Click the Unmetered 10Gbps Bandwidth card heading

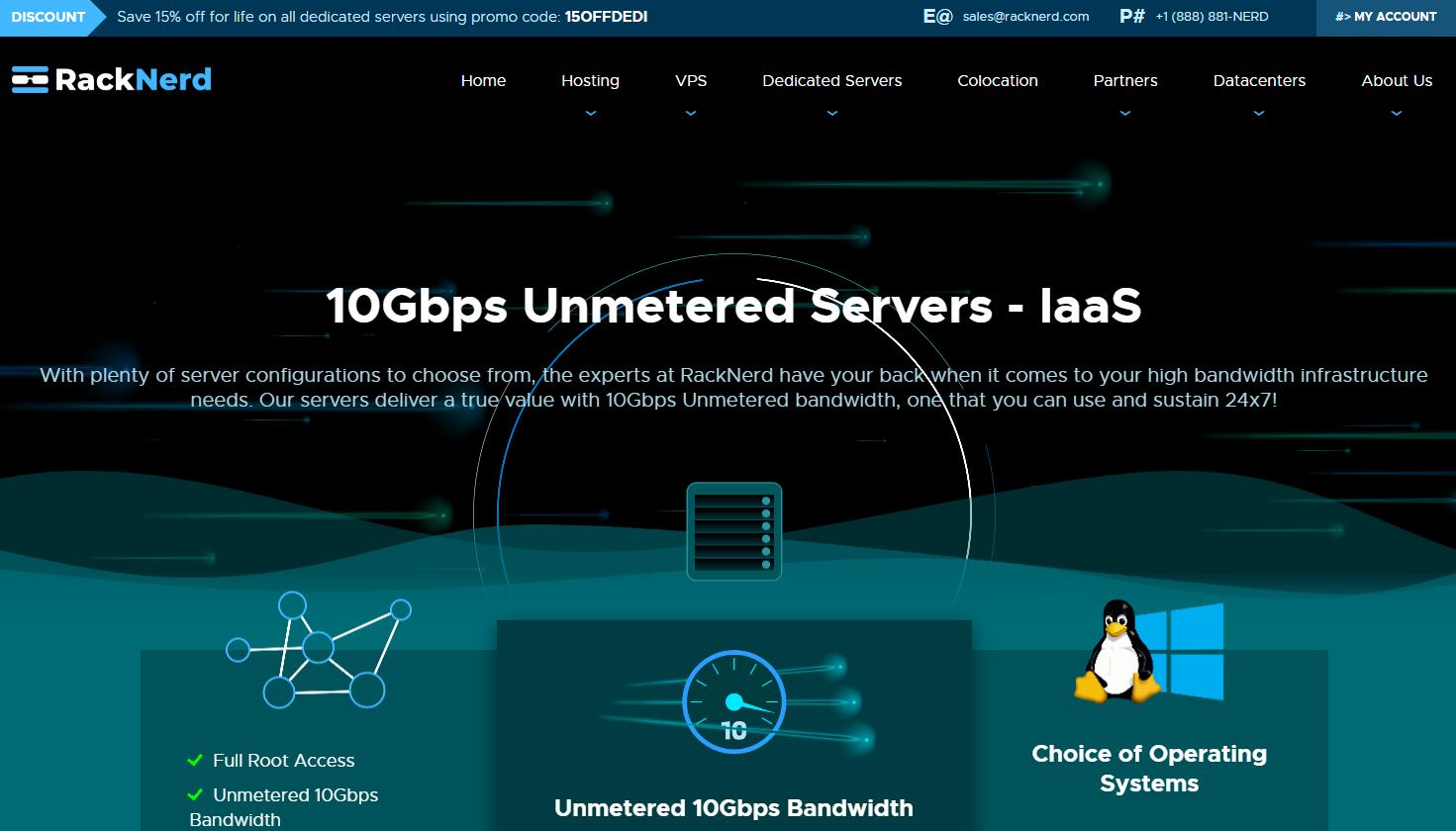[x=733, y=808]
